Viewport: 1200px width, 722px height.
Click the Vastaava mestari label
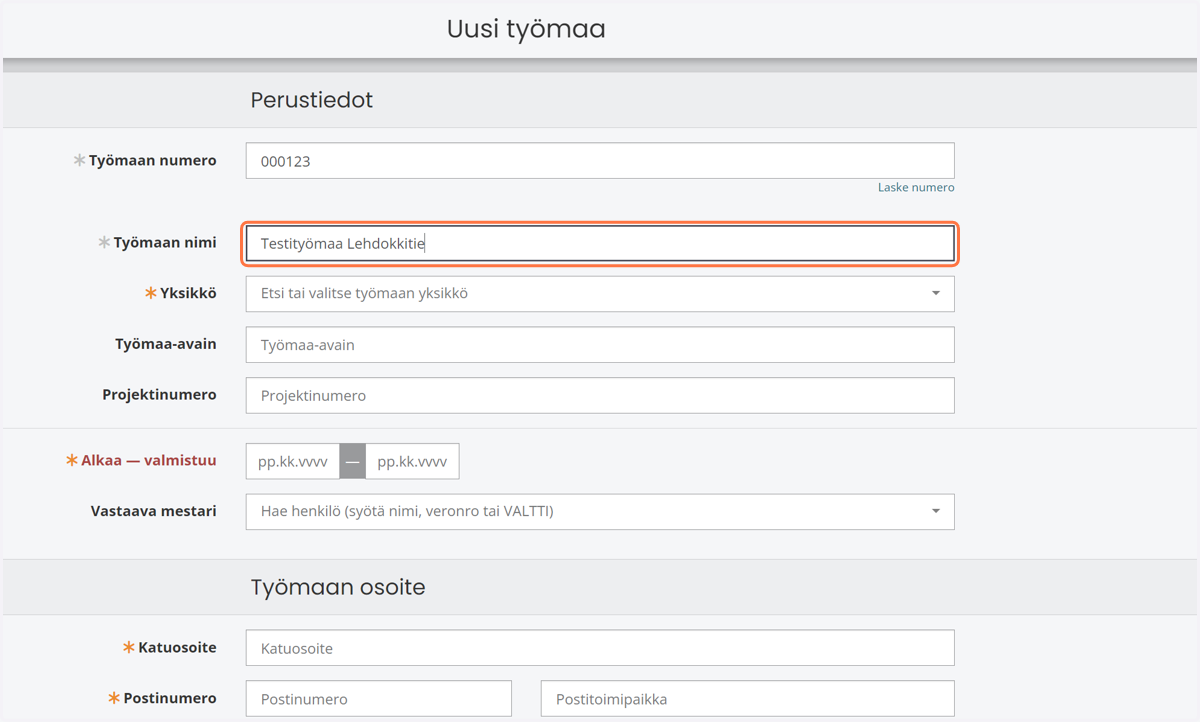(154, 511)
